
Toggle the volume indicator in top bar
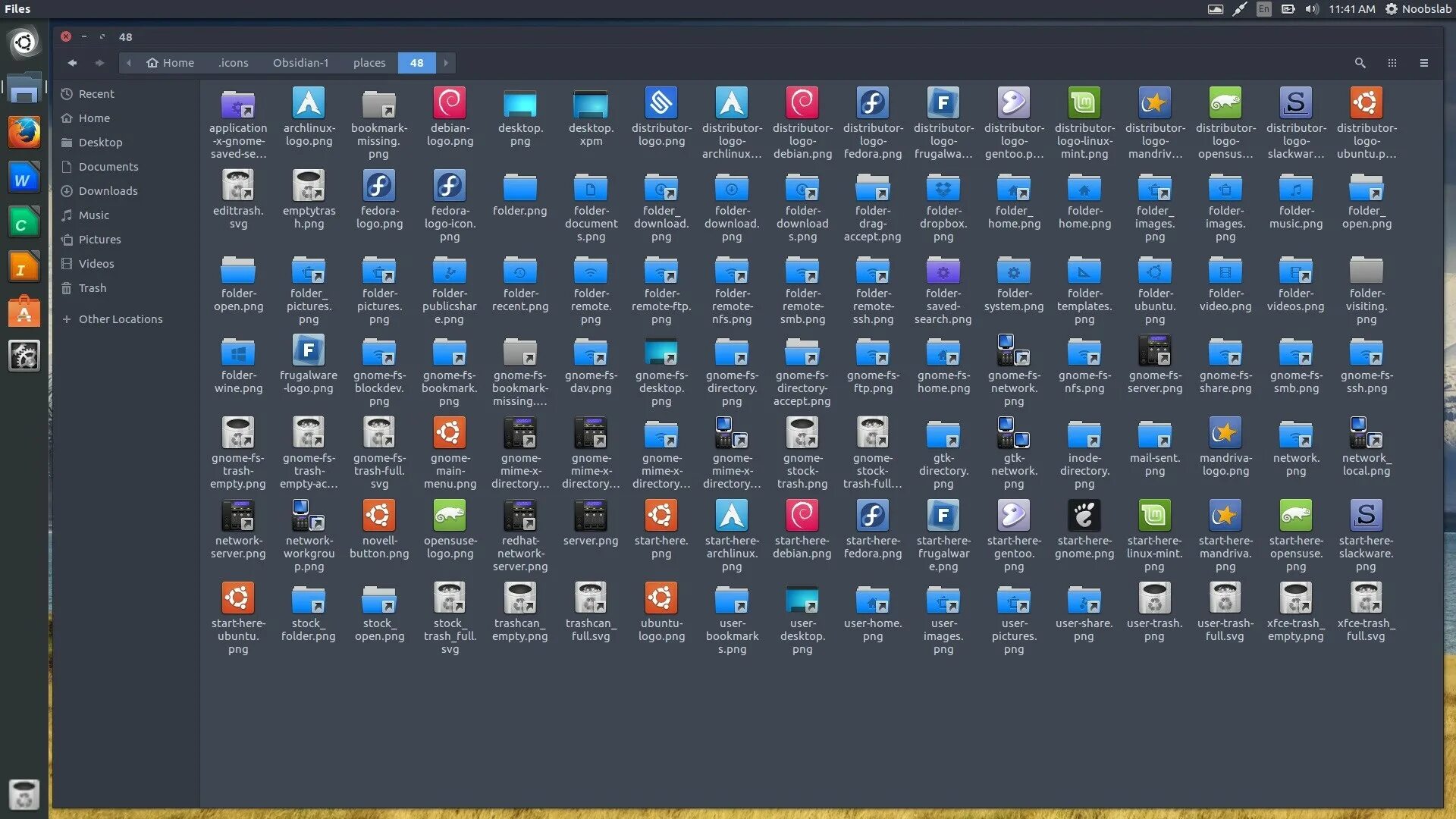point(1312,9)
